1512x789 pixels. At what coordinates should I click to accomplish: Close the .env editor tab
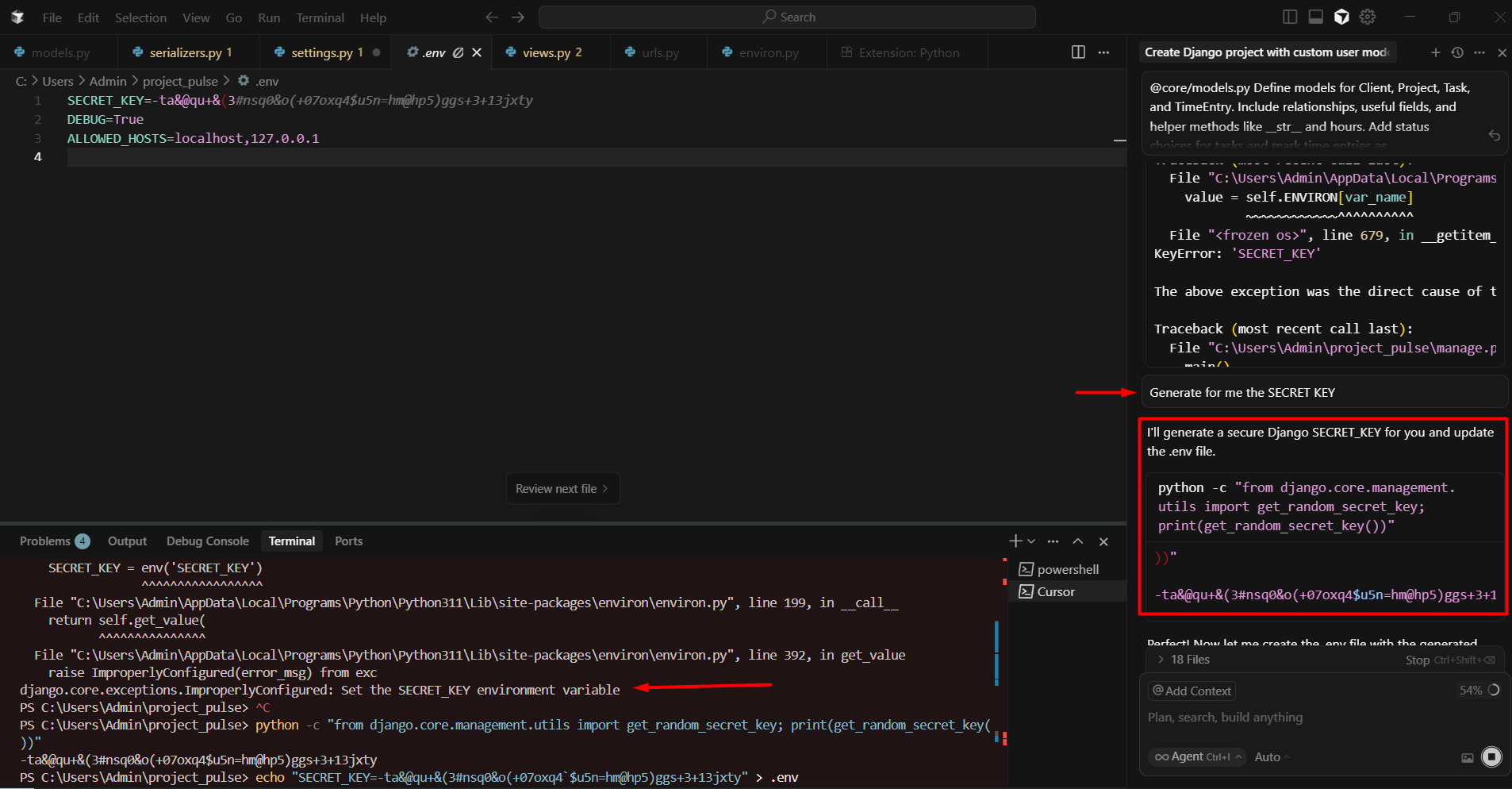click(x=477, y=52)
